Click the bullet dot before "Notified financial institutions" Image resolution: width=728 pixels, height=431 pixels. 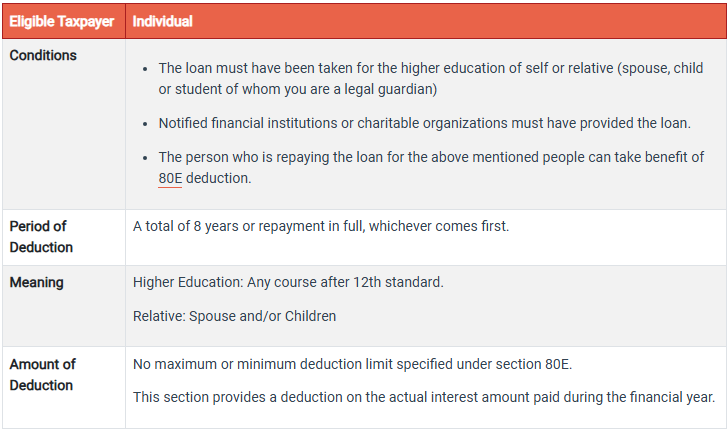146,124
